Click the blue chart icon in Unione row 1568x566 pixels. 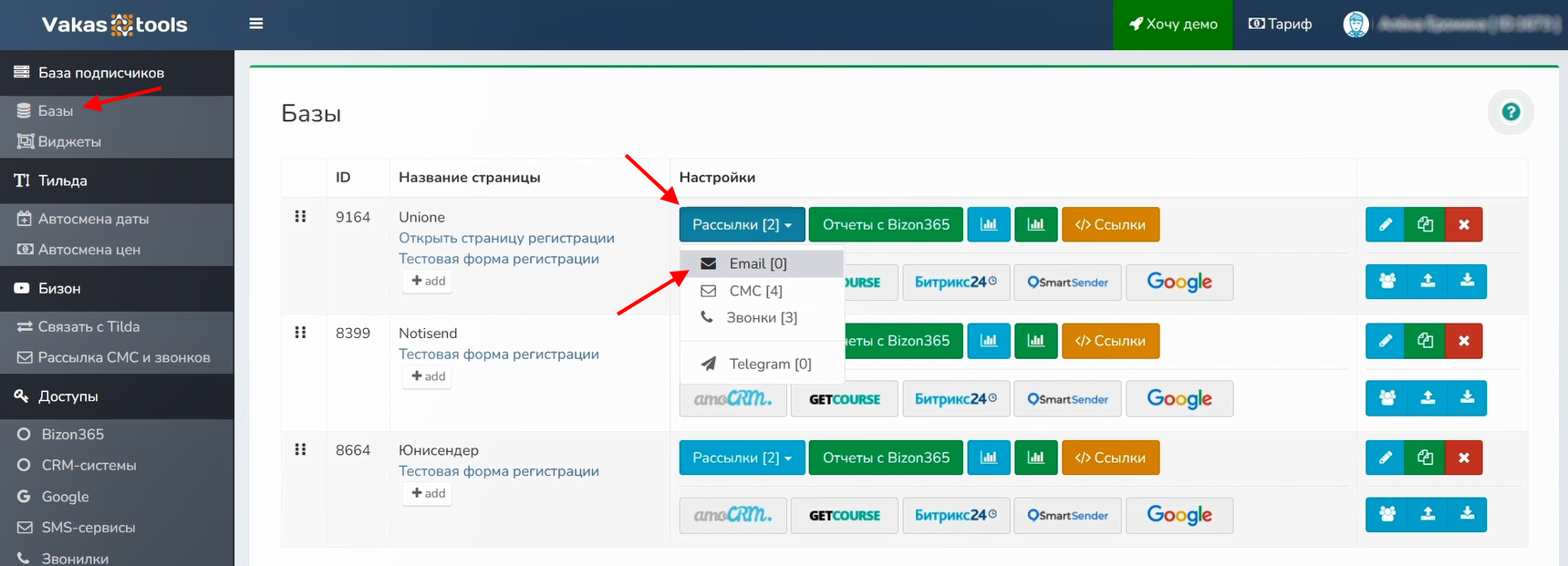click(989, 225)
